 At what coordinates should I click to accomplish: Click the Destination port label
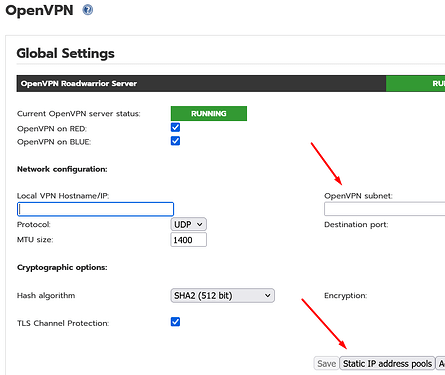click(x=356, y=225)
